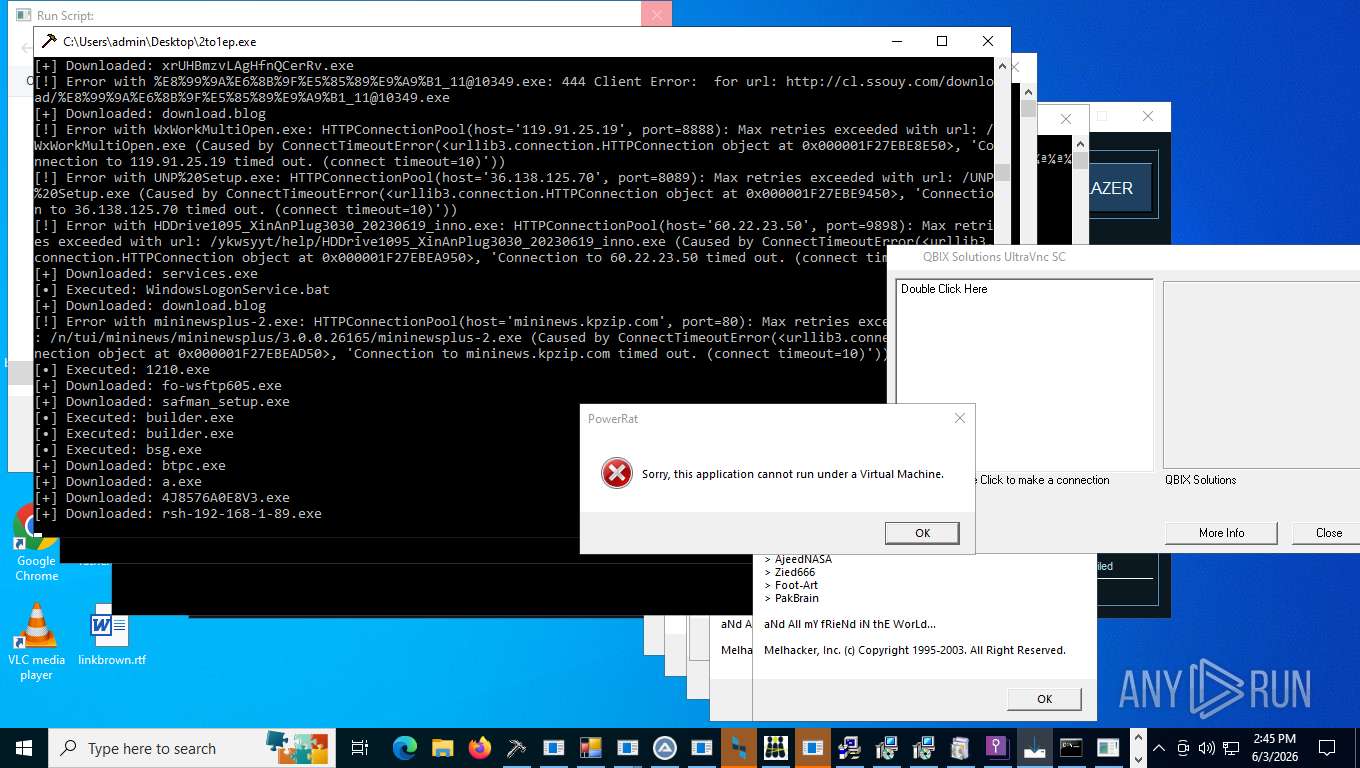The width and height of the screenshot is (1360, 768).
Task: Click OK in the PowerRat error dialog
Action: point(922,533)
